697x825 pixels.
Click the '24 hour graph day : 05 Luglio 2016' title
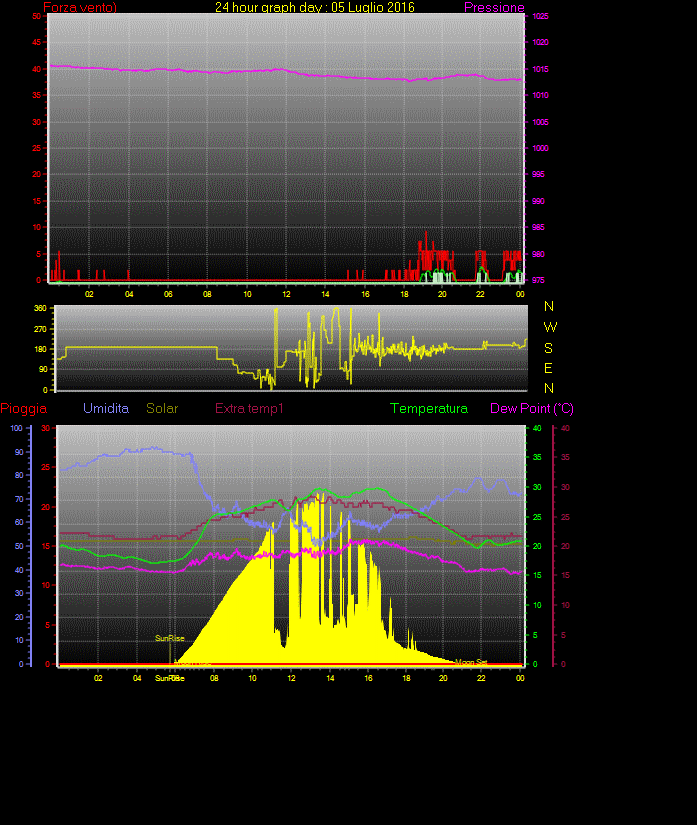point(315,7)
